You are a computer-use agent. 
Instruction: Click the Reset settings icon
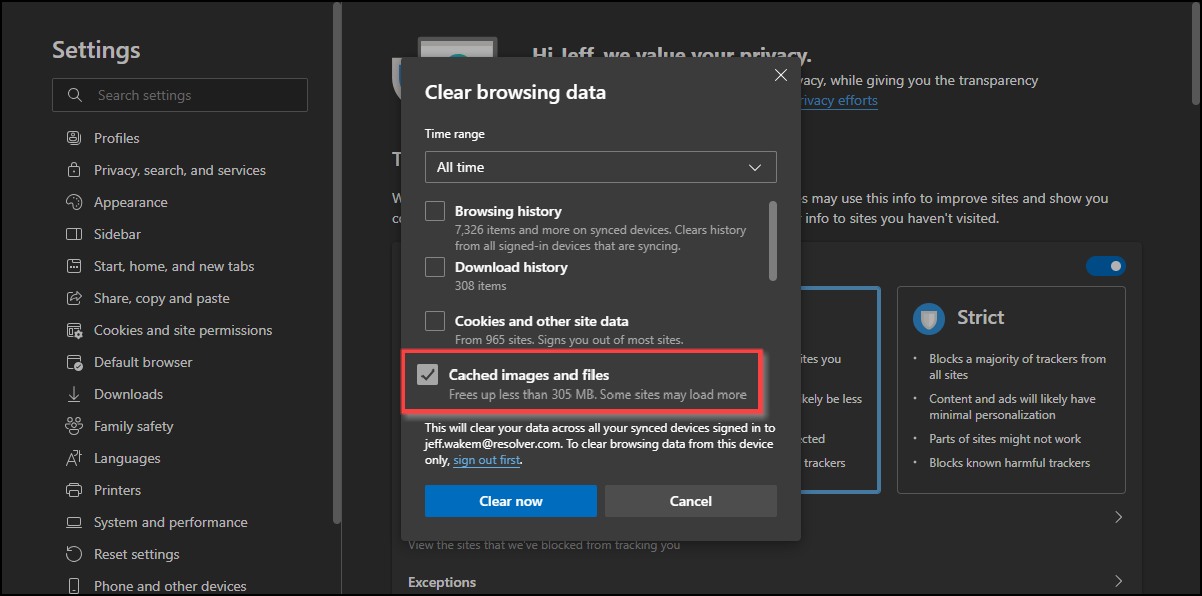(73, 554)
